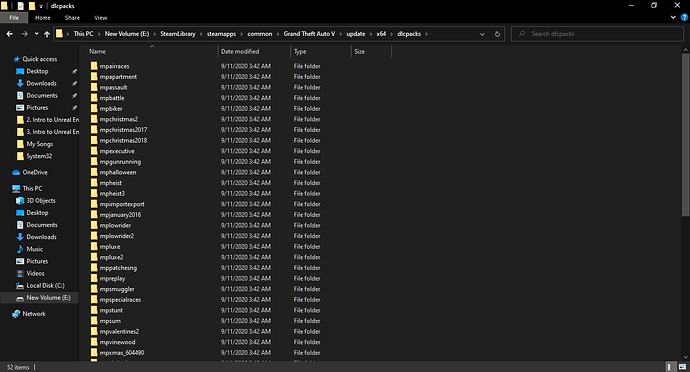Select the mpassault folder icon

[94, 87]
